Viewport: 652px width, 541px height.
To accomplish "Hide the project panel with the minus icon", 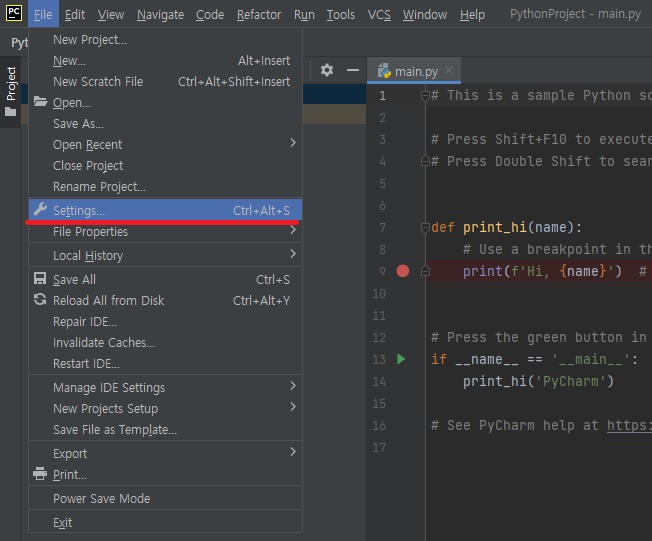I will (x=353, y=70).
